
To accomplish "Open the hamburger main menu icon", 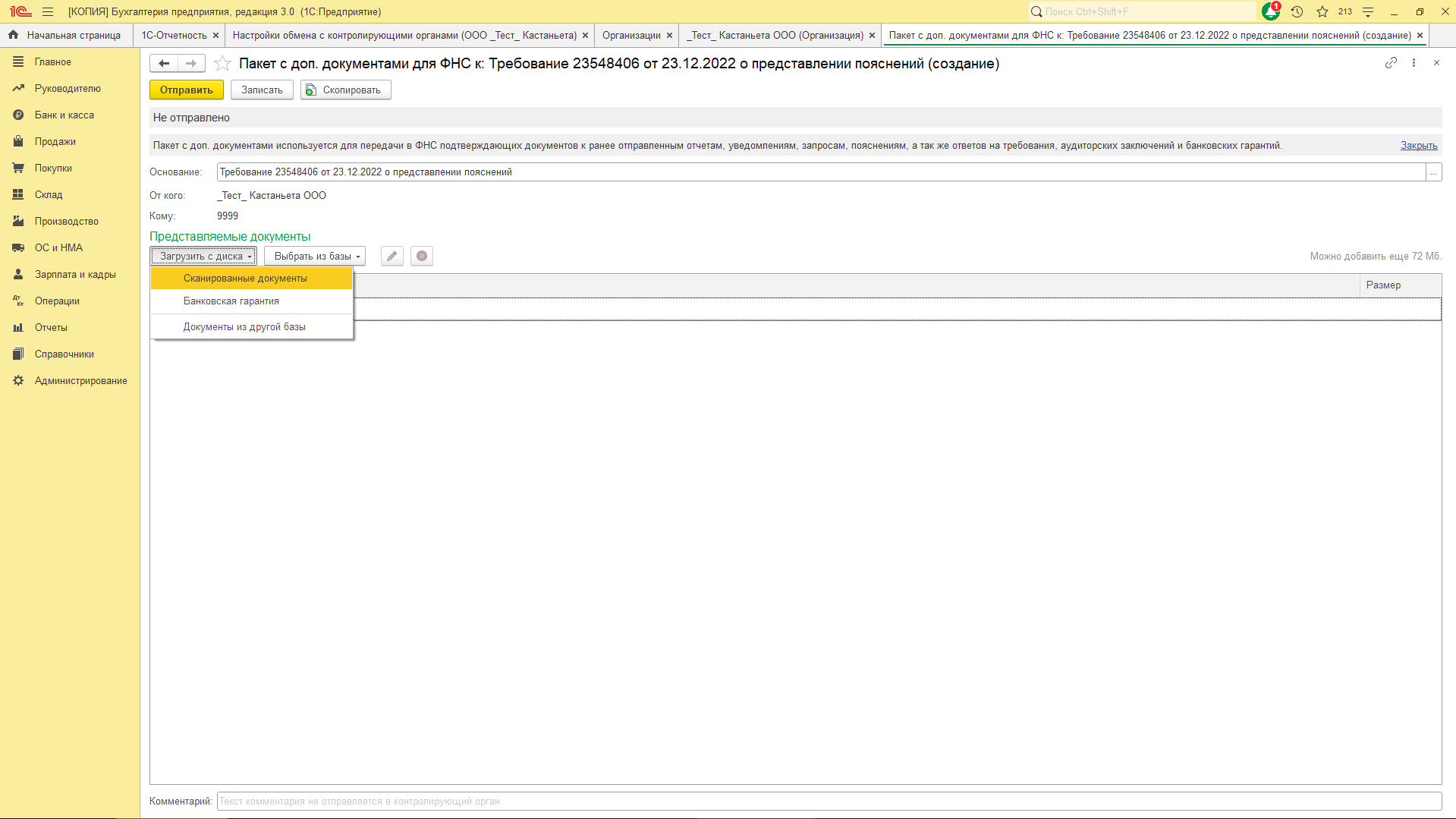I will pos(48,11).
